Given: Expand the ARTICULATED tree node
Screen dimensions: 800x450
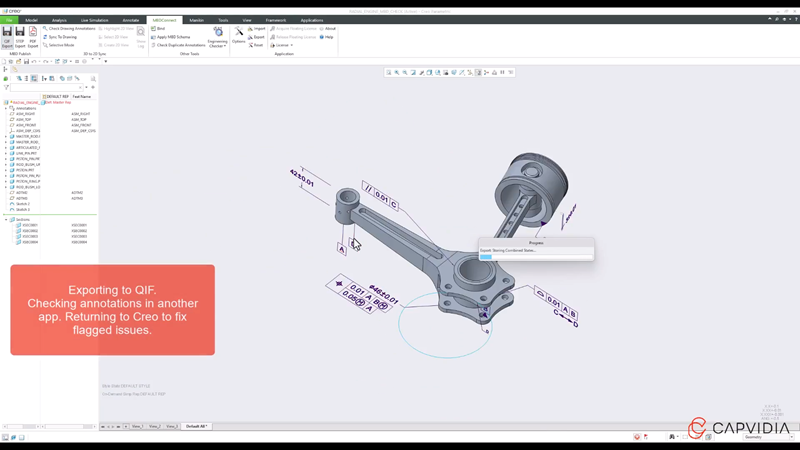Looking at the screenshot, I should pos(6,147).
